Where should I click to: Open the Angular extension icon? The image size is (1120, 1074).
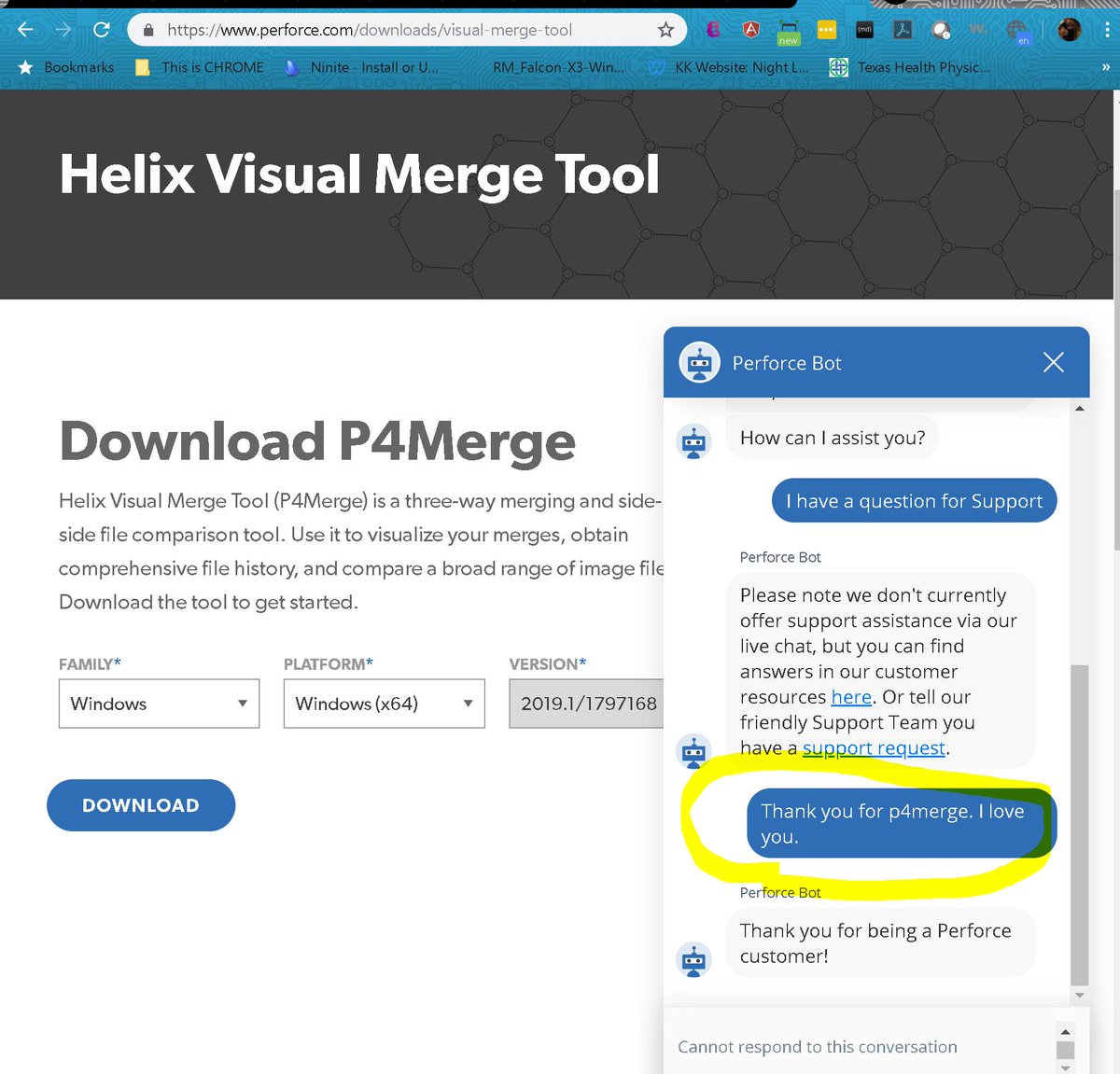[751, 30]
